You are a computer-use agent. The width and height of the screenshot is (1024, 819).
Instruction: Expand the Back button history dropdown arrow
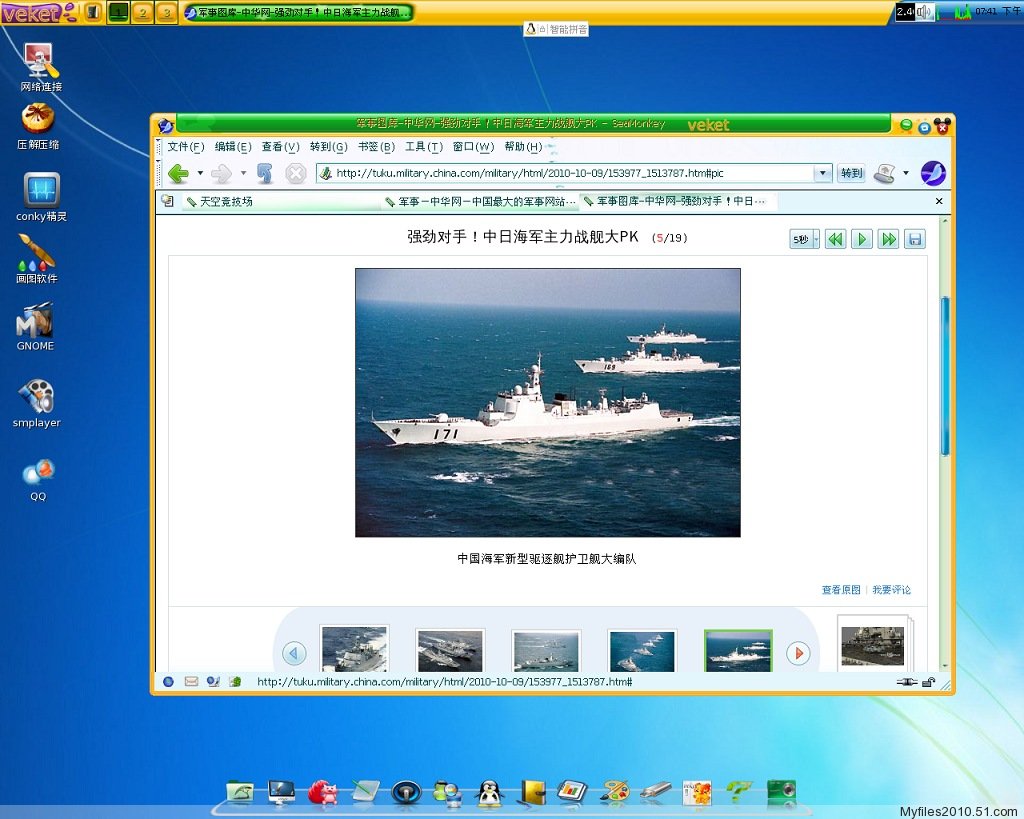(200, 174)
